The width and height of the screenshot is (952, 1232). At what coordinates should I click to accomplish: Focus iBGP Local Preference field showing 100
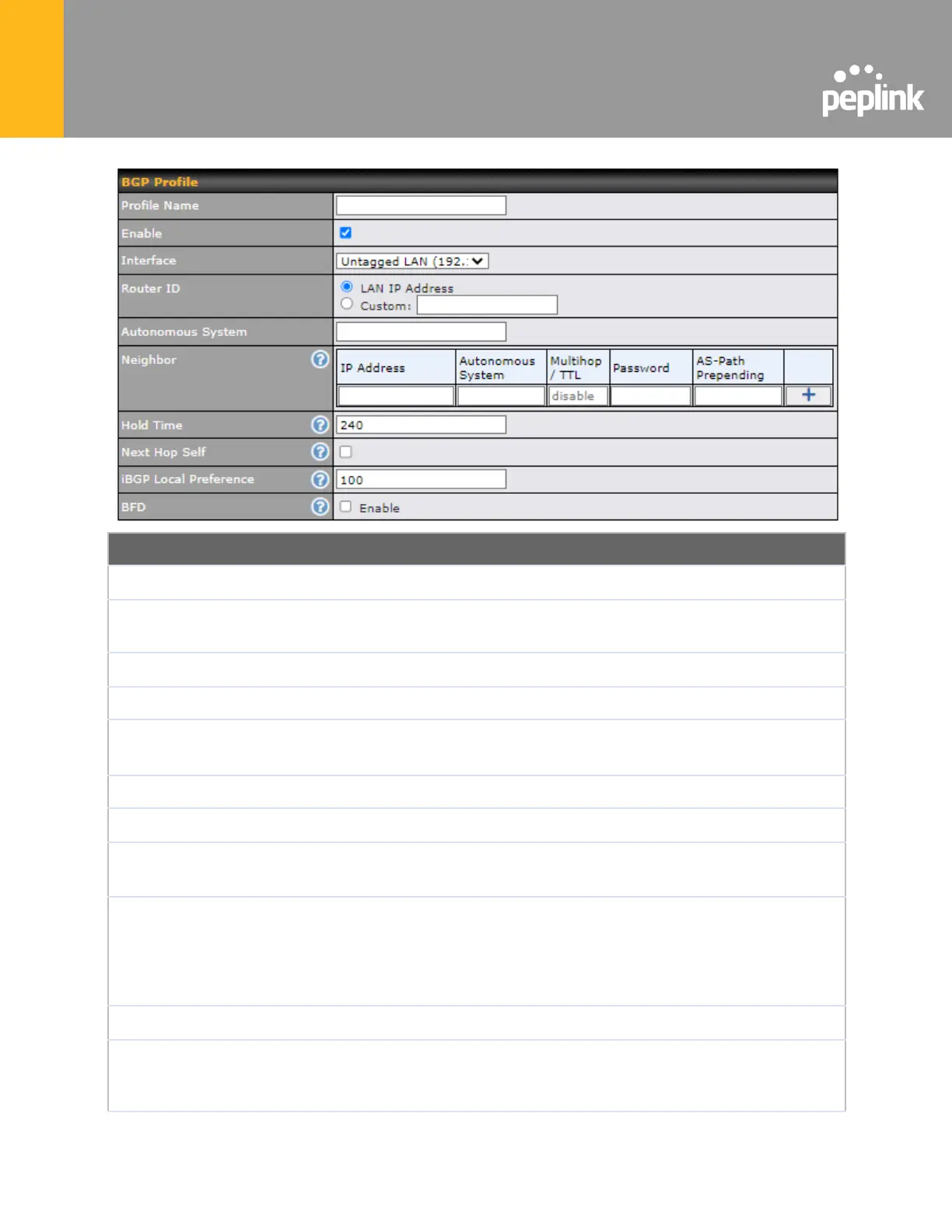pos(421,479)
